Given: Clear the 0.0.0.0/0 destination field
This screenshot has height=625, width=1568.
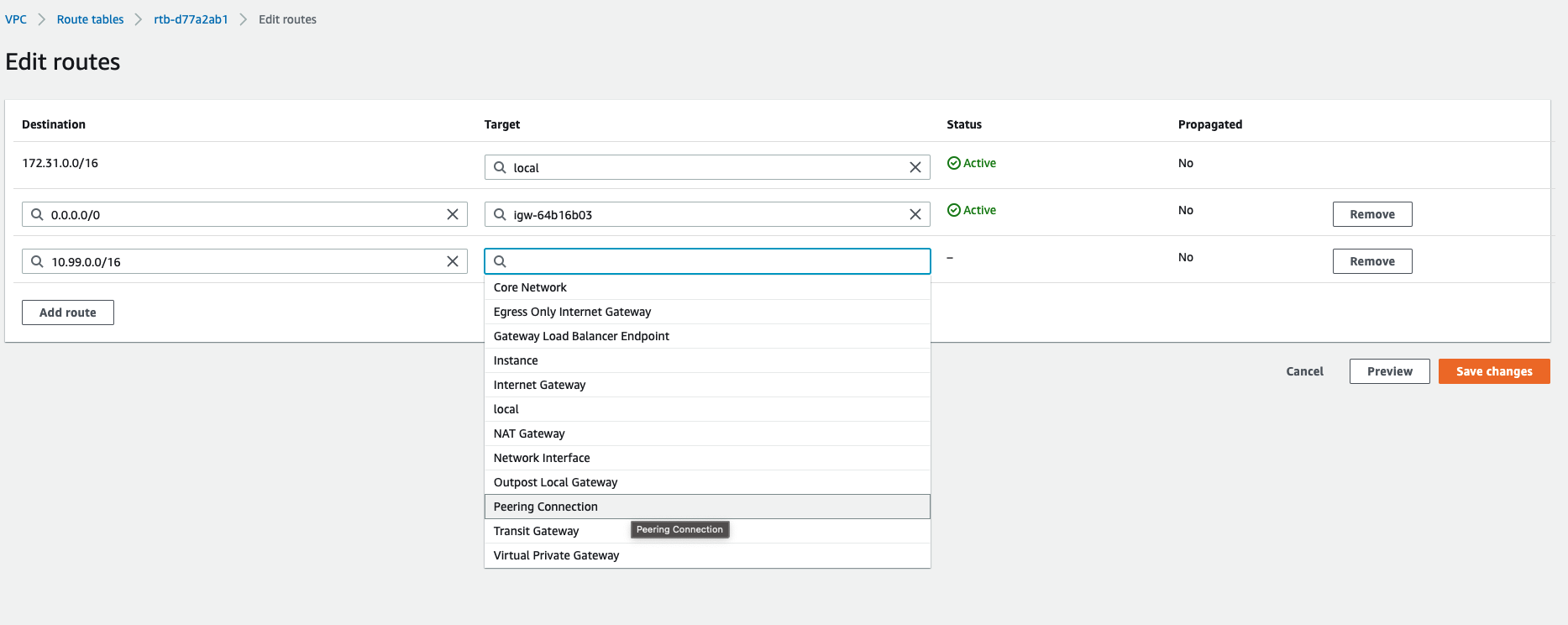Looking at the screenshot, I should 453,214.
